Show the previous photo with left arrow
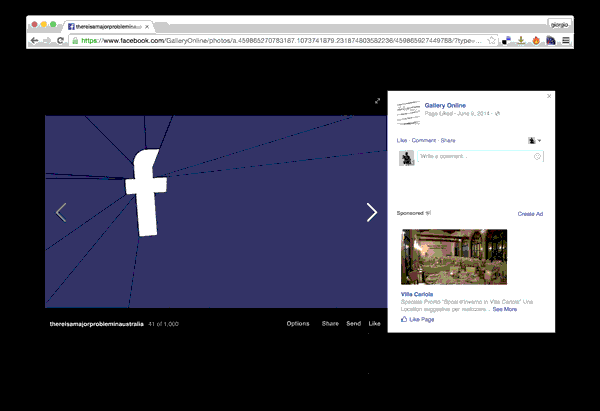This screenshot has width=600, height=411. 61,212
